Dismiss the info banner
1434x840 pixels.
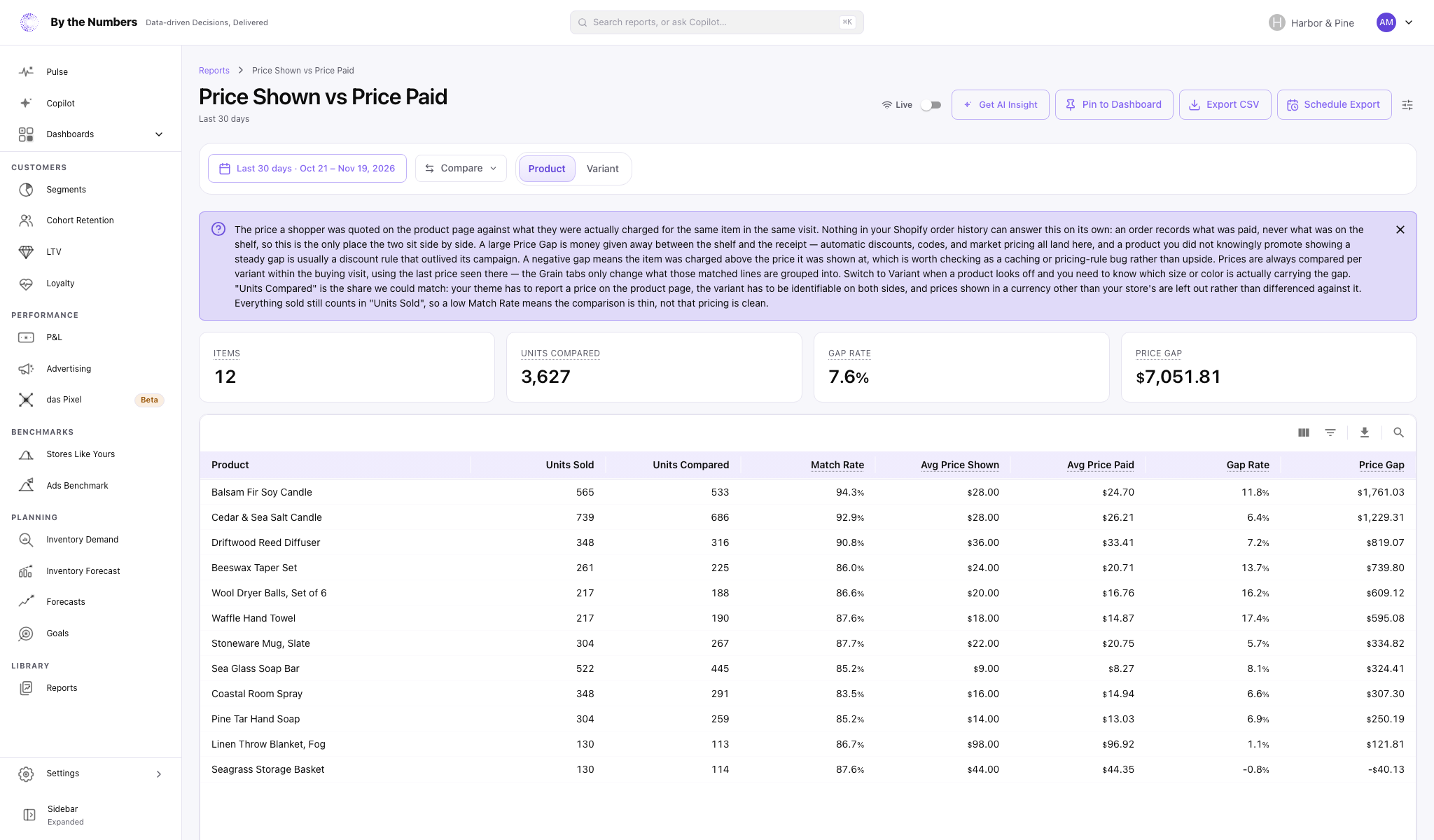click(1400, 230)
